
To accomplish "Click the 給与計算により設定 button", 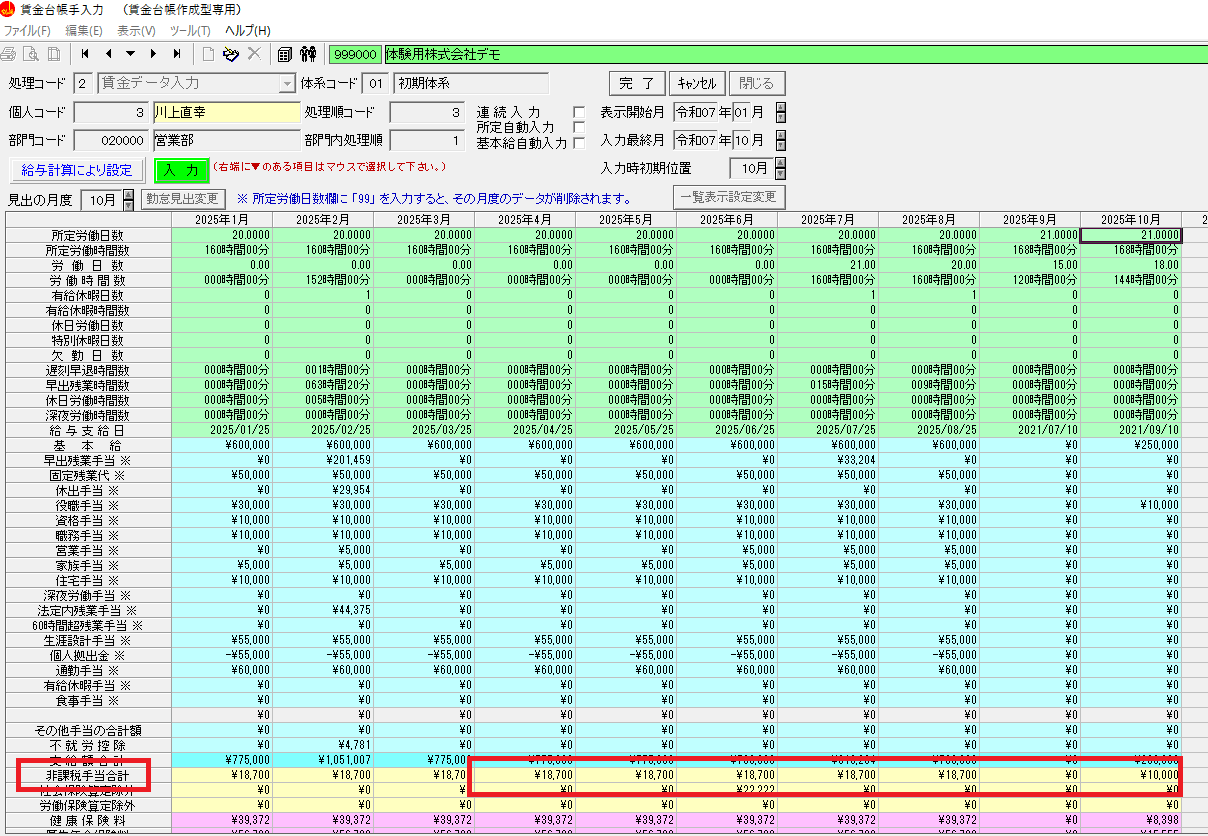I will [x=77, y=170].
